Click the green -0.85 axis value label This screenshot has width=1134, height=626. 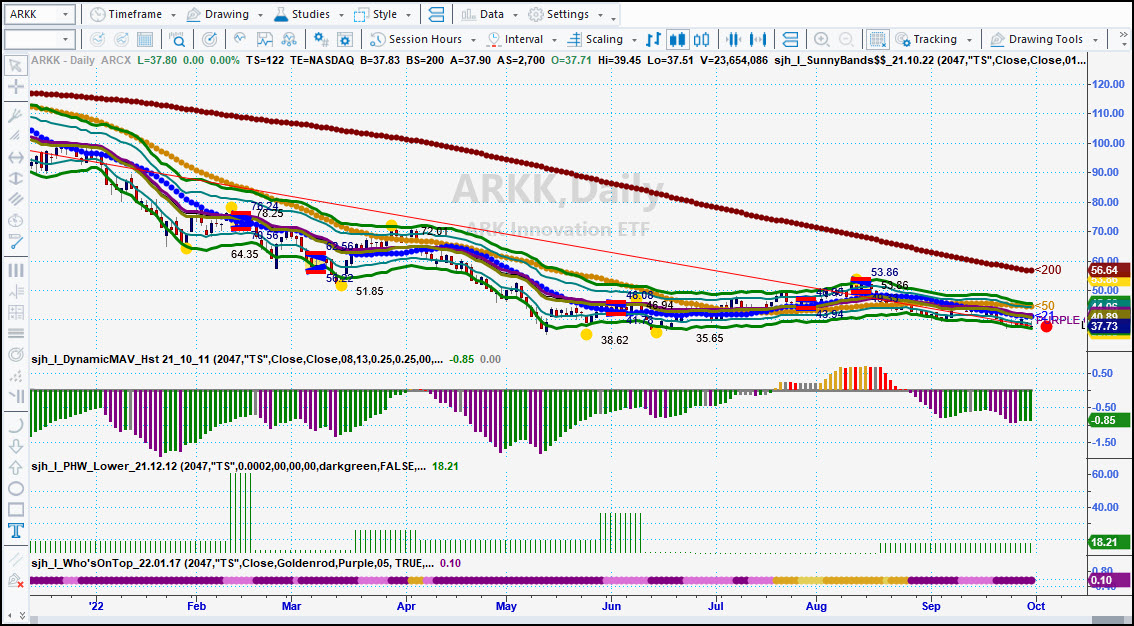tap(1111, 421)
